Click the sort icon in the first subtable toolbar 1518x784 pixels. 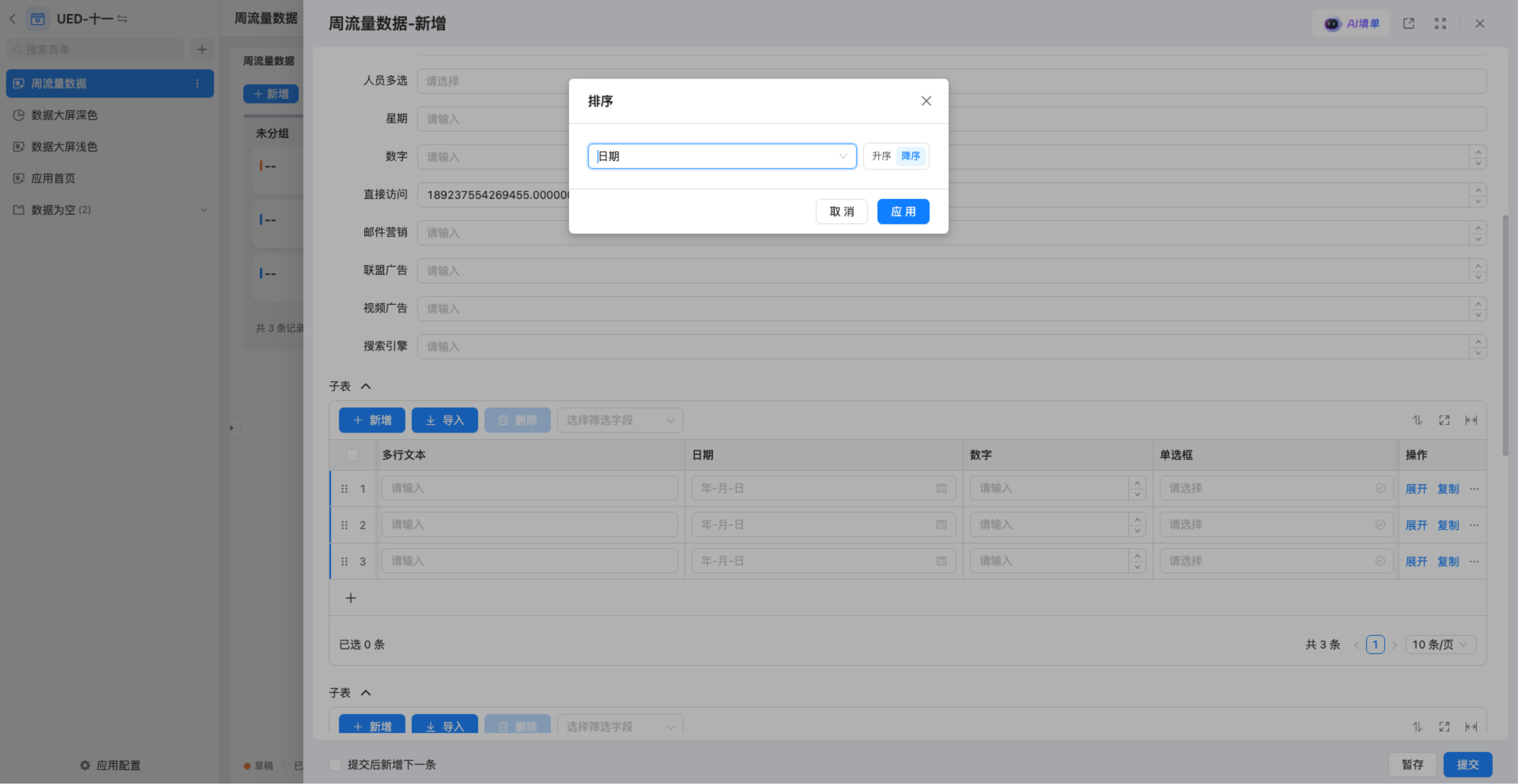(x=1417, y=420)
